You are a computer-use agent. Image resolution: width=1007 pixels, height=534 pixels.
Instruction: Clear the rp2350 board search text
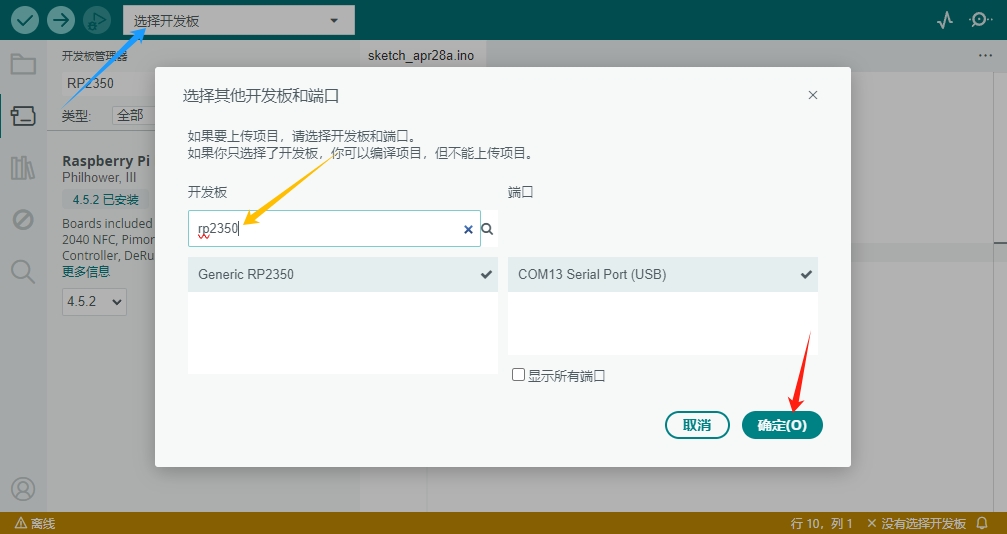(x=468, y=229)
